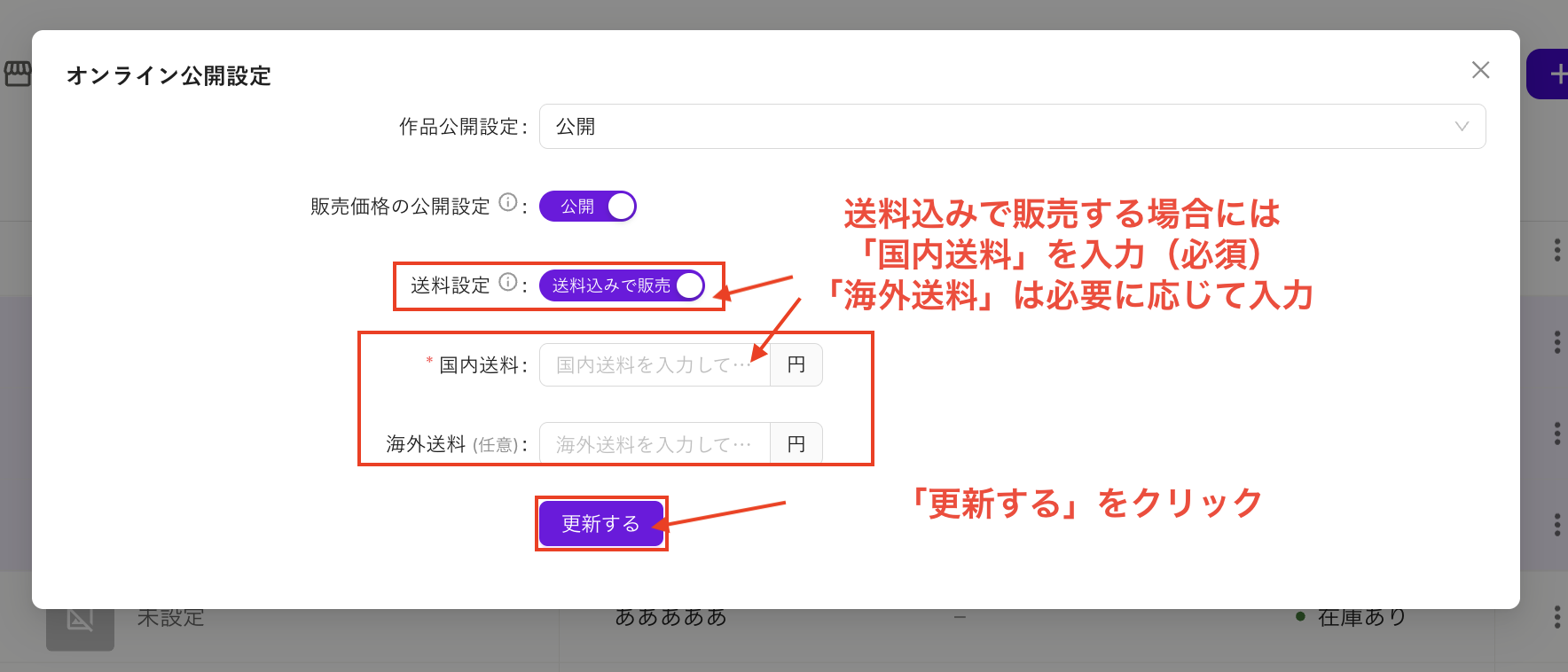Open the more menu on the 在庫あり row

(1556, 617)
